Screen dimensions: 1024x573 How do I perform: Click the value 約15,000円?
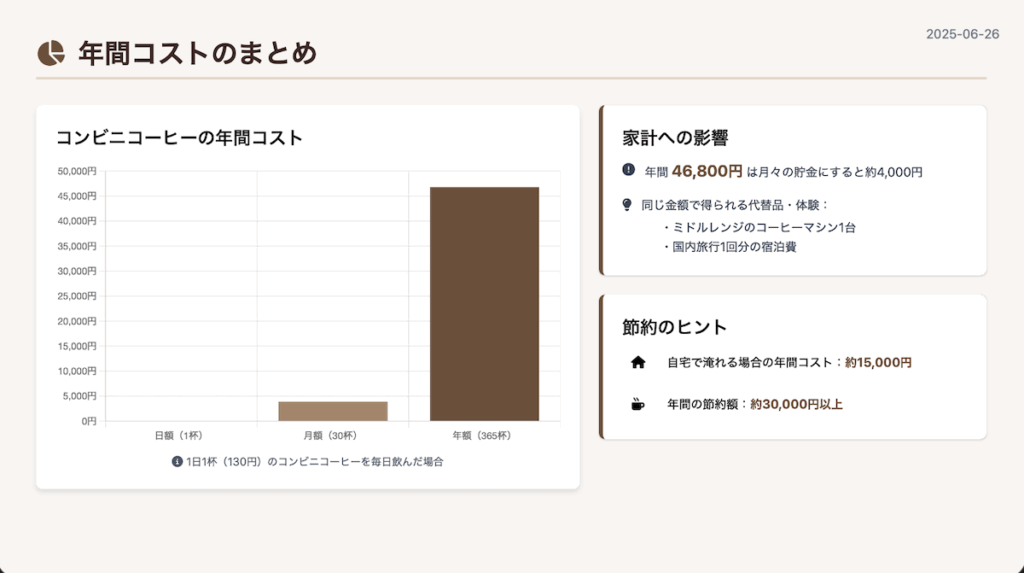(x=878, y=363)
